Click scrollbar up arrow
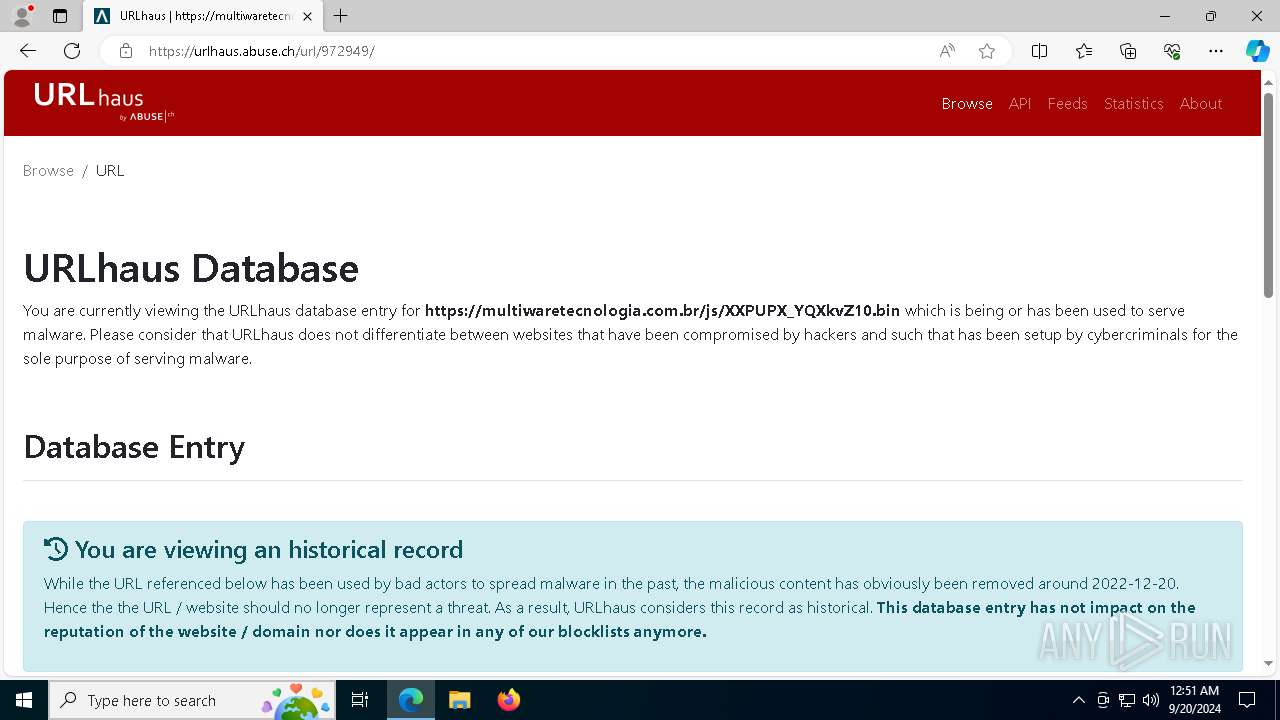Screen dimensions: 1280x720 click(1269, 82)
